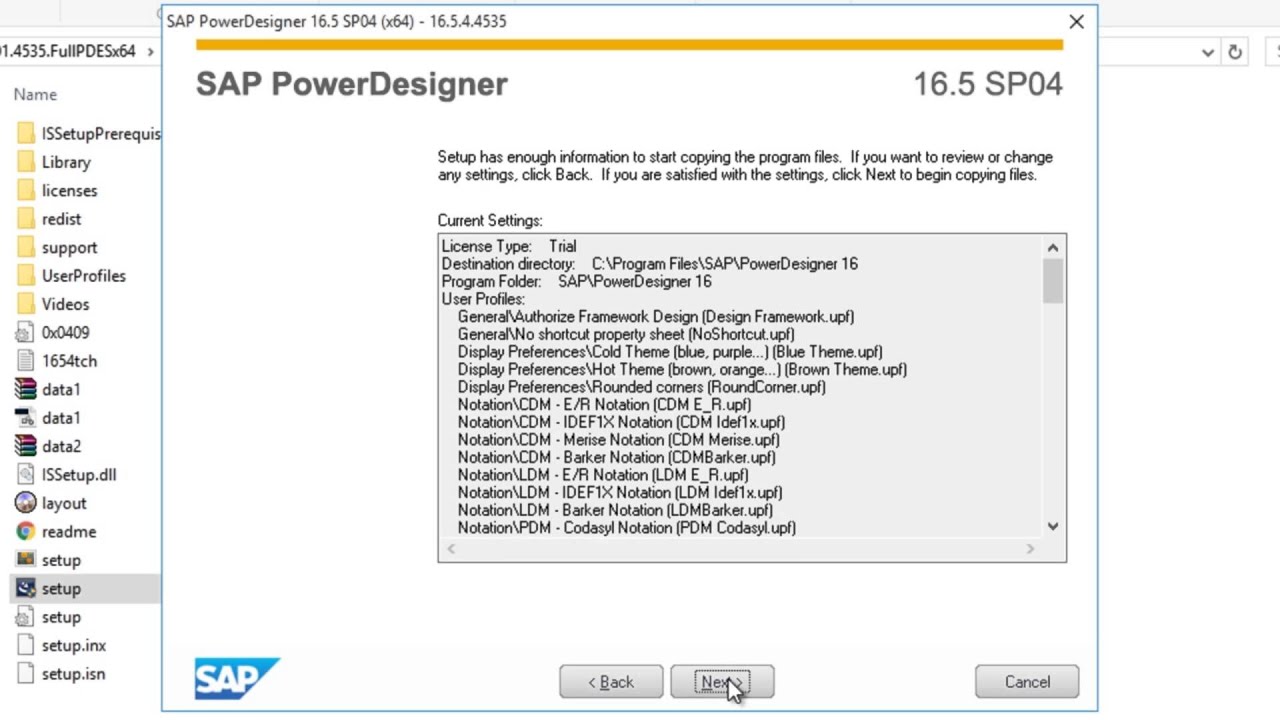The image size is (1280, 720).
Task: Click the 'CDM - E/R Notation' line
Action: (x=604, y=405)
